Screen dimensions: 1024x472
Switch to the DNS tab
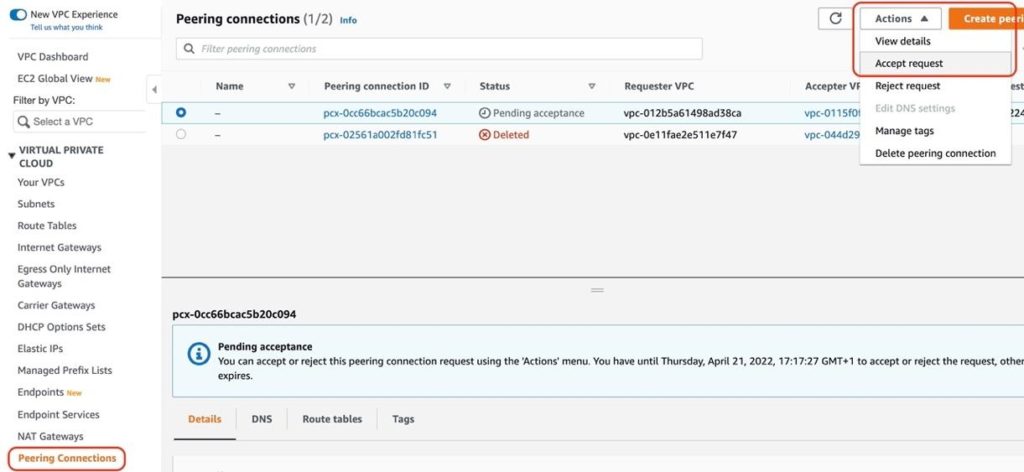(x=262, y=419)
